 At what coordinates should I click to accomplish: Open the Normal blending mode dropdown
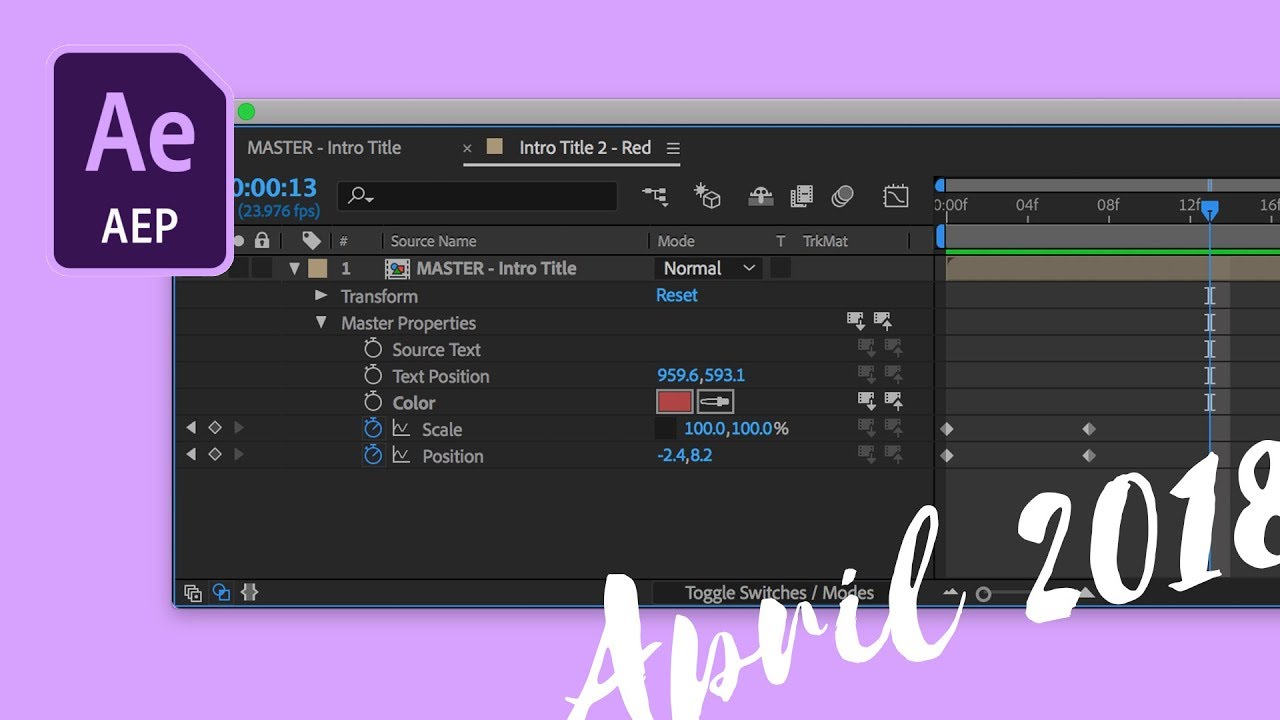coord(708,268)
